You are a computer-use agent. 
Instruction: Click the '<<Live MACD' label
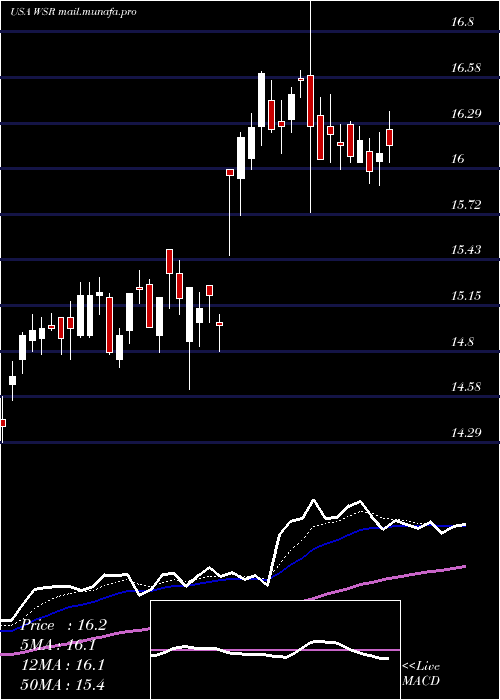421,674
